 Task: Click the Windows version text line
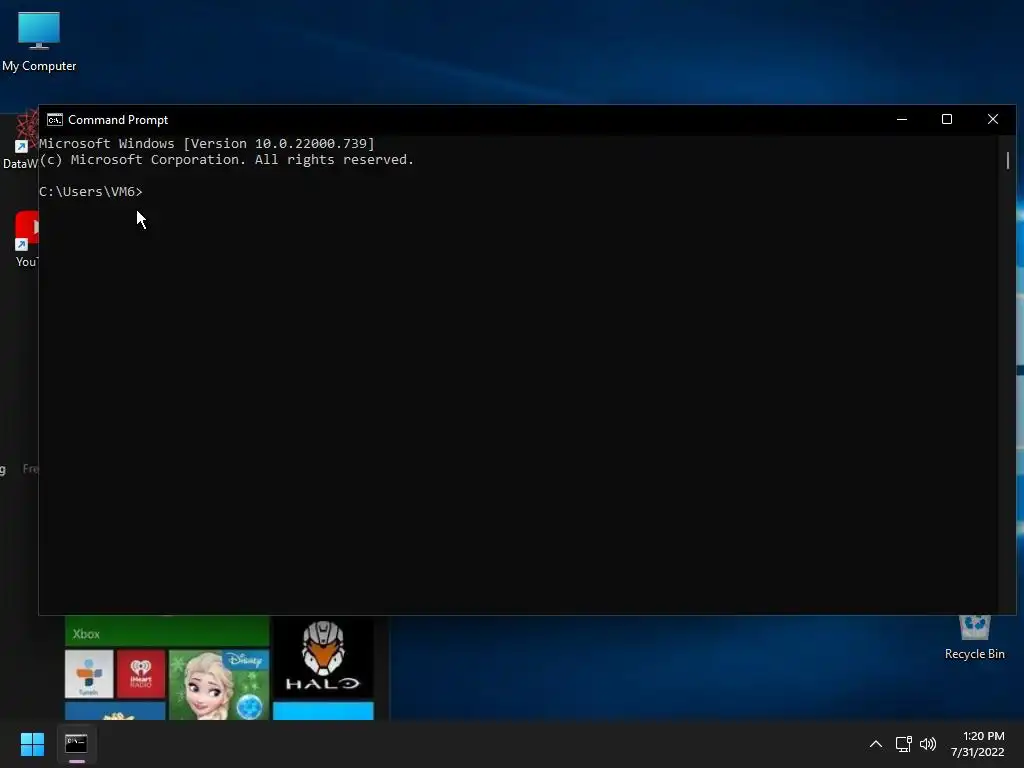(207, 144)
